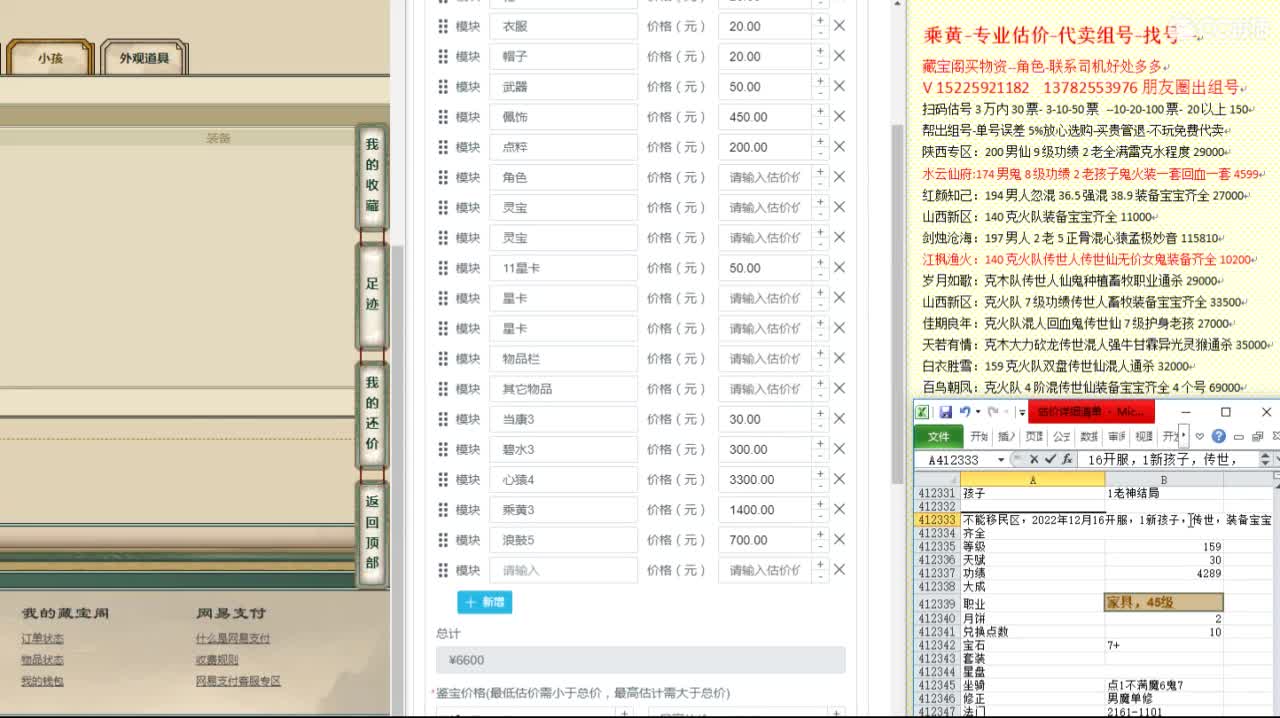The width and height of the screenshot is (1280, 718).
Task: Remove the empty 请输入 module row
Action: pyautogui.click(x=839, y=570)
